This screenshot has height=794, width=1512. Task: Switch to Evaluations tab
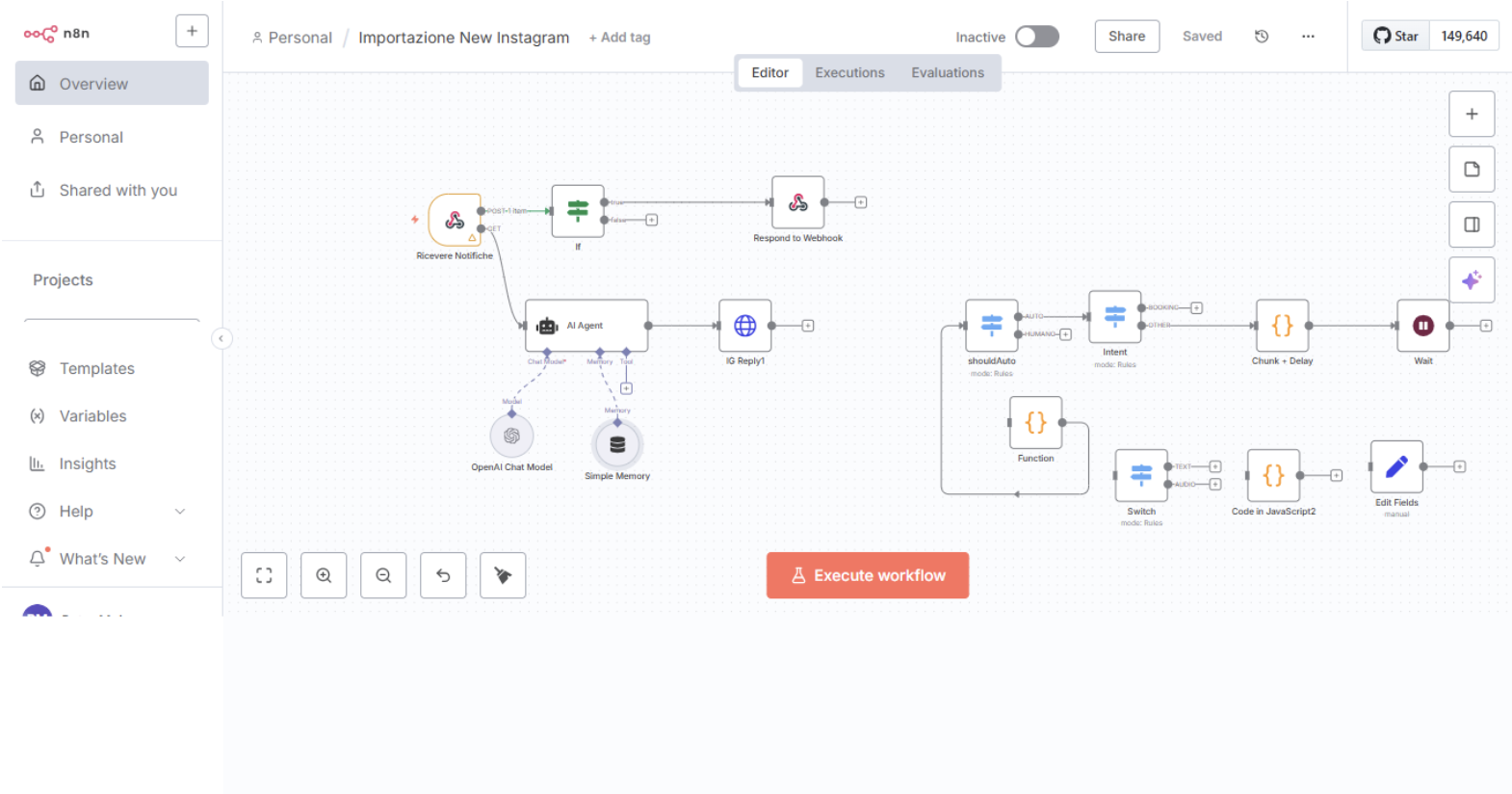pos(948,72)
